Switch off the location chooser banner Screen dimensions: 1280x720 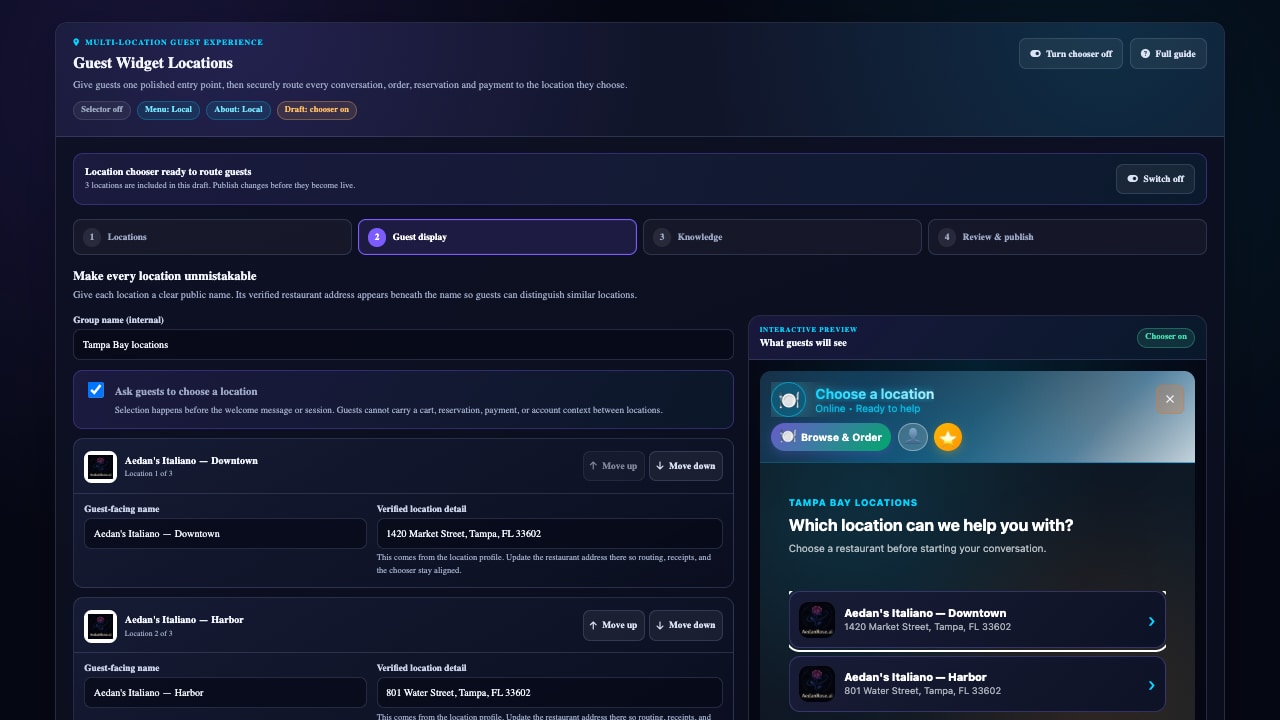pos(1155,179)
